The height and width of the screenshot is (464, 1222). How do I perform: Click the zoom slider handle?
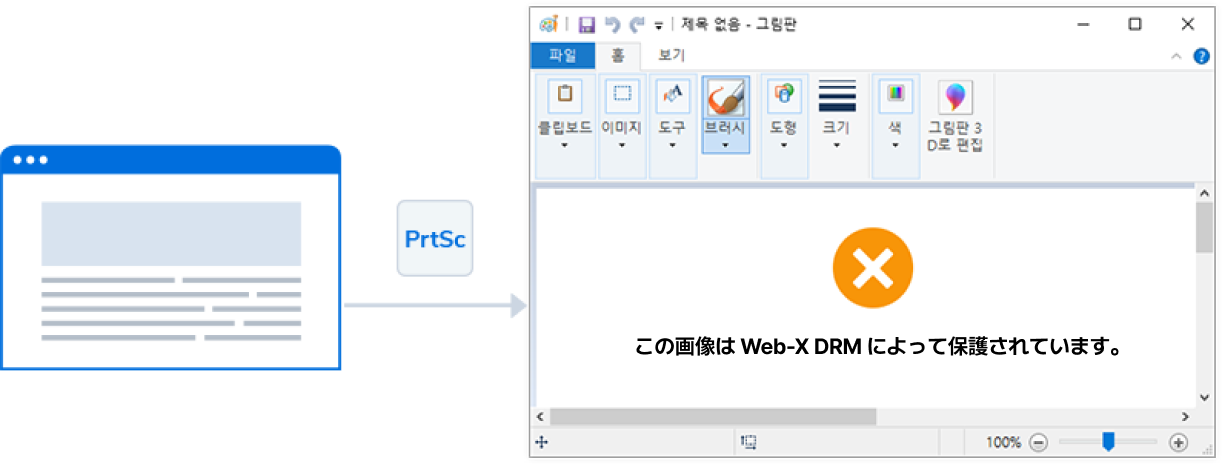pyautogui.click(x=1108, y=441)
